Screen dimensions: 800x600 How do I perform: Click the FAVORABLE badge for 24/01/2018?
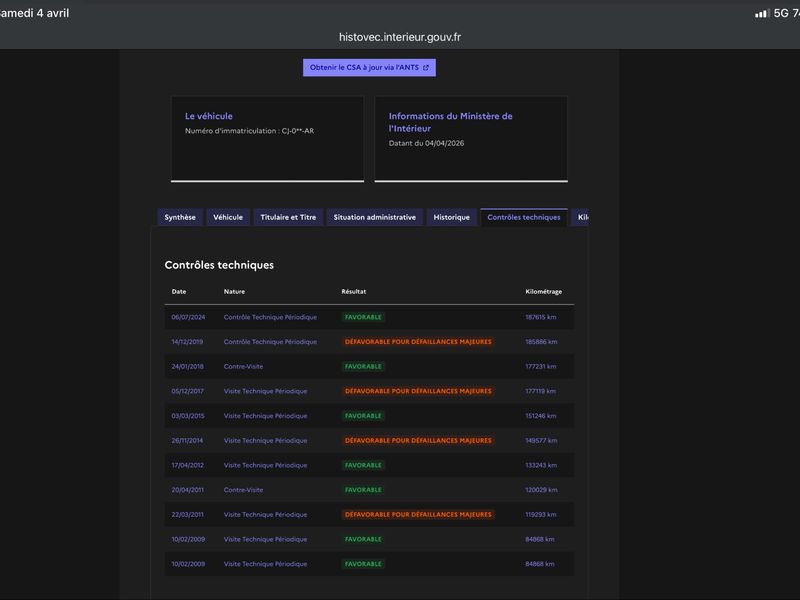[x=363, y=366]
